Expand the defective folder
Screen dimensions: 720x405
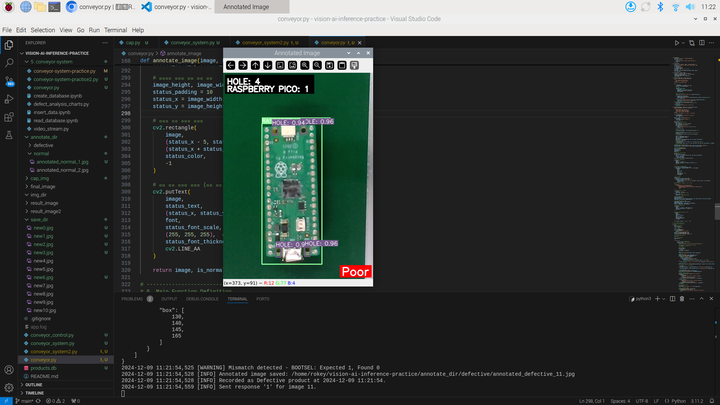(43, 145)
